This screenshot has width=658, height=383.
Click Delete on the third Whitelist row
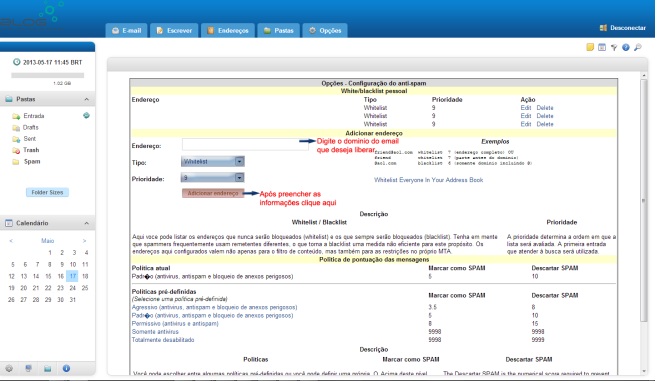point(545,124)
